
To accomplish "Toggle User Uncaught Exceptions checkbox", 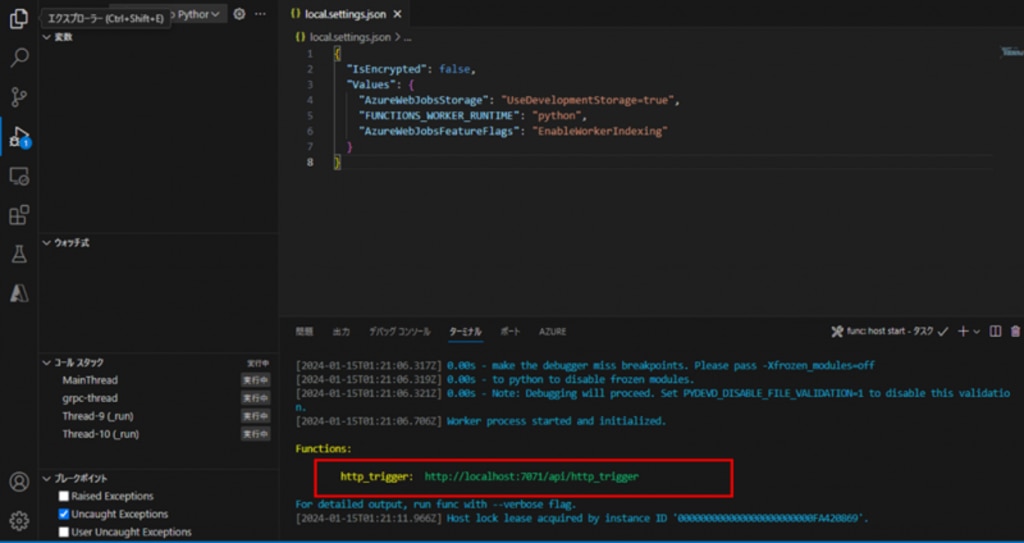I will [x=64, y=532].
